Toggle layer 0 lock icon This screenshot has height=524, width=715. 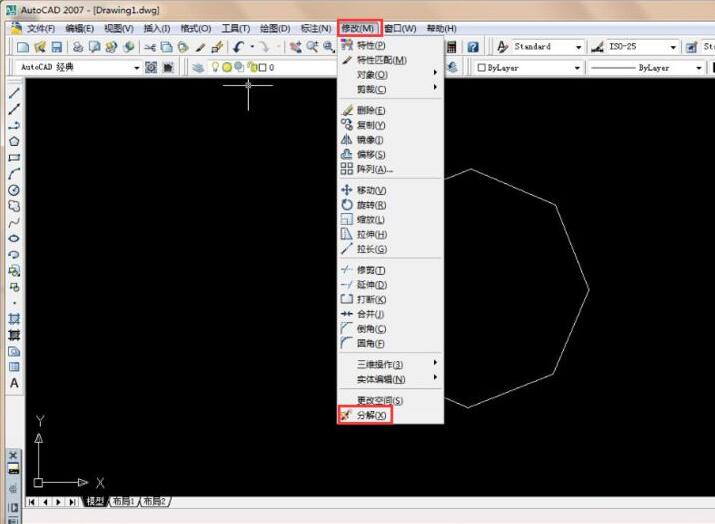[x=251, y=67]
